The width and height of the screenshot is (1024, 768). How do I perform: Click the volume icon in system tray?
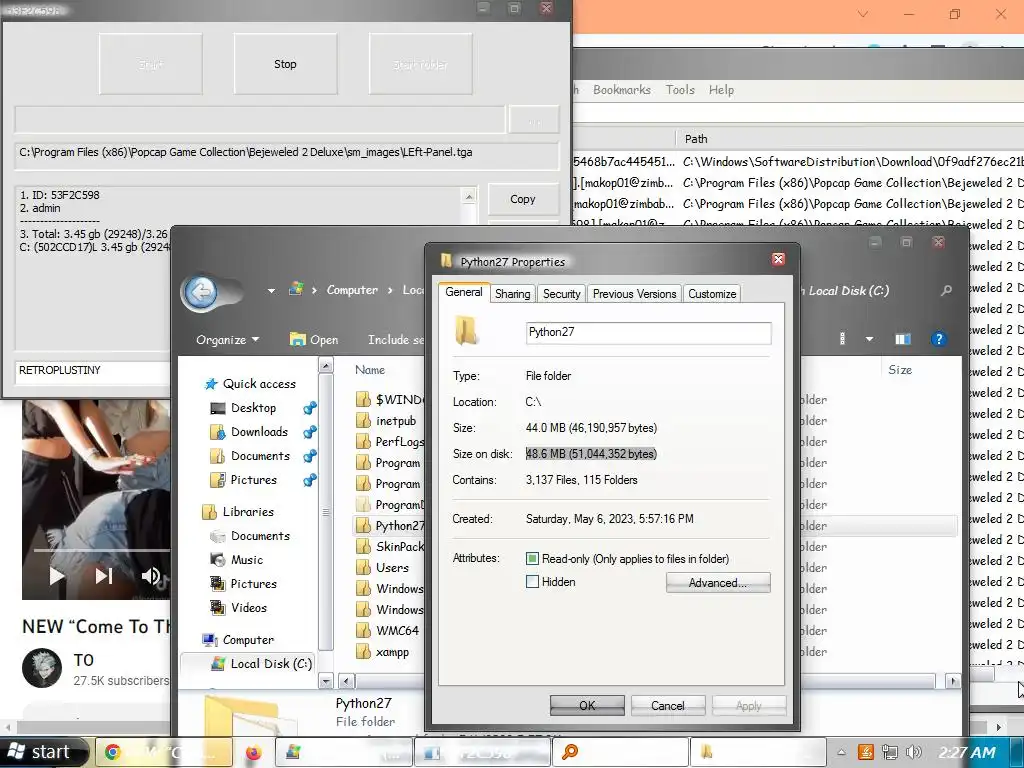click(914, 752)
